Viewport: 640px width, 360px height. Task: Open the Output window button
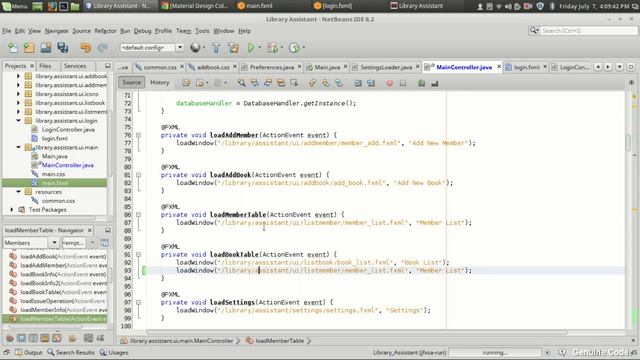coord(29,352)
